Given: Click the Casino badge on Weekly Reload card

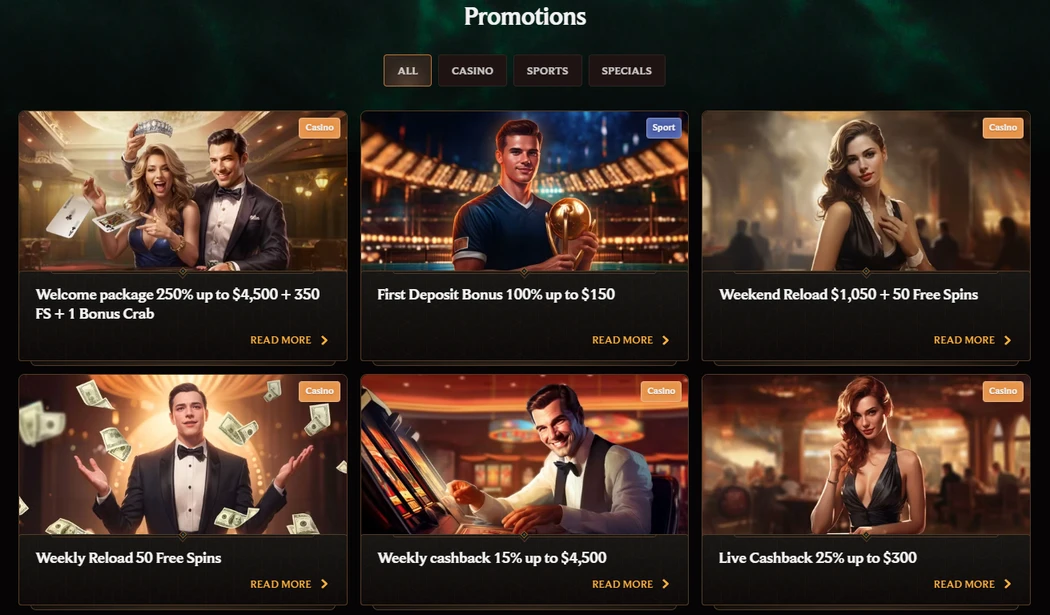Looking at the screenshot, I should (319, 391).
